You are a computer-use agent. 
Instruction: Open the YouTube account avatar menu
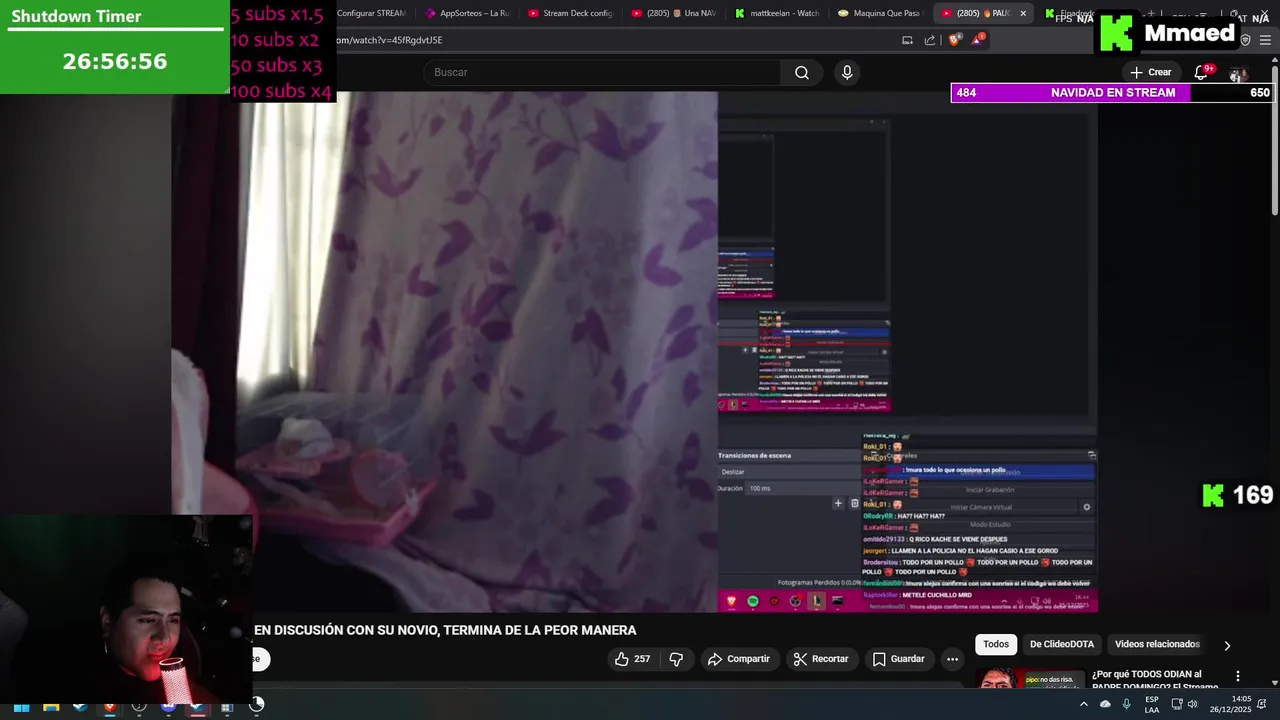click(x=1238, y=73)
